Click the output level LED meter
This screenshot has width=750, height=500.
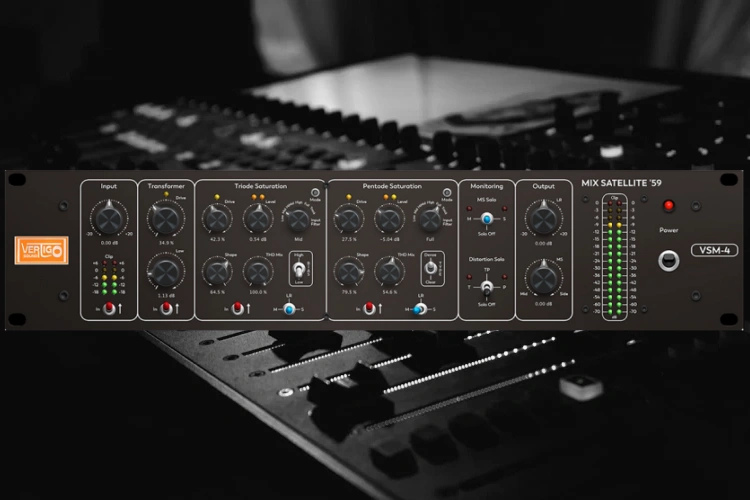click(x=615, y=257)
